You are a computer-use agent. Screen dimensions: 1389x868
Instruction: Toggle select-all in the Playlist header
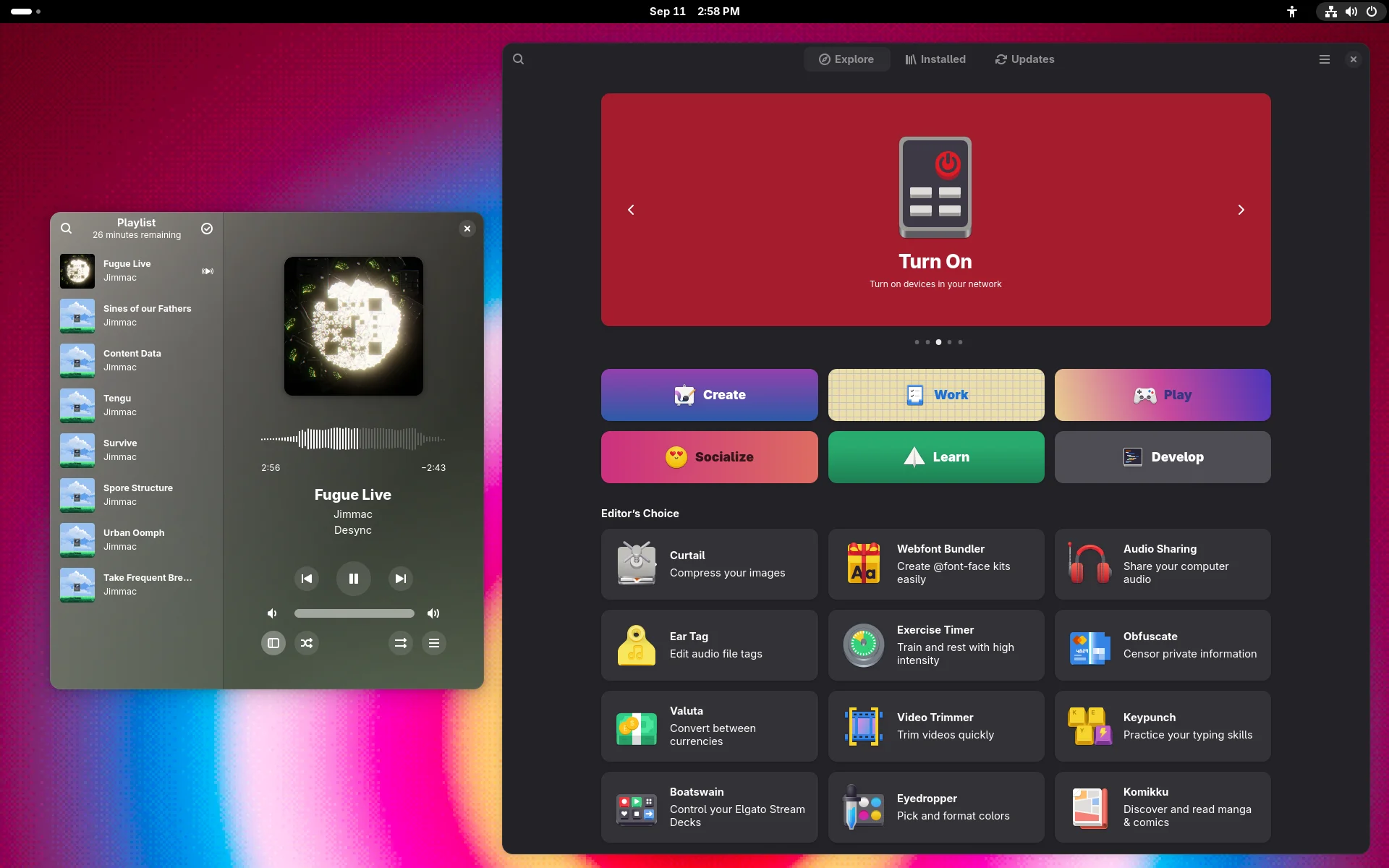[206, 228]
